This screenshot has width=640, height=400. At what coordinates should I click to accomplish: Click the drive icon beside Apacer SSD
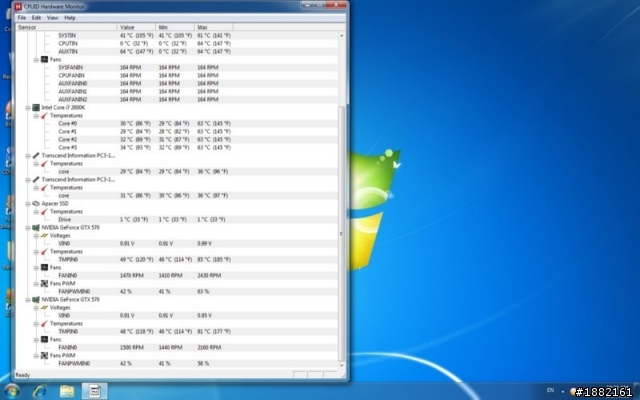(x=36, y=203)
